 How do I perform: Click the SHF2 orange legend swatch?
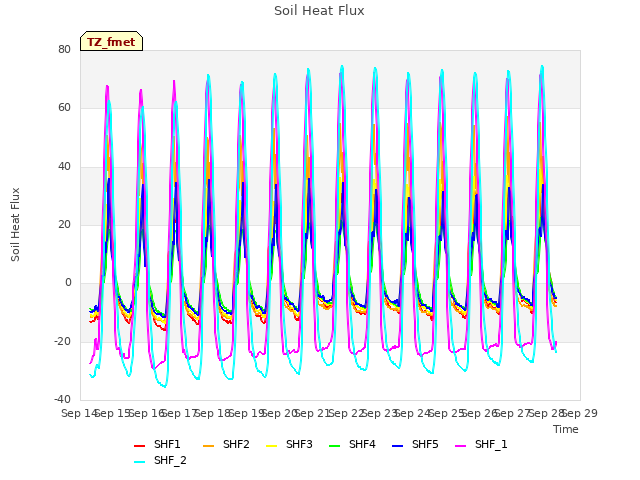click(x=208, y=446)
